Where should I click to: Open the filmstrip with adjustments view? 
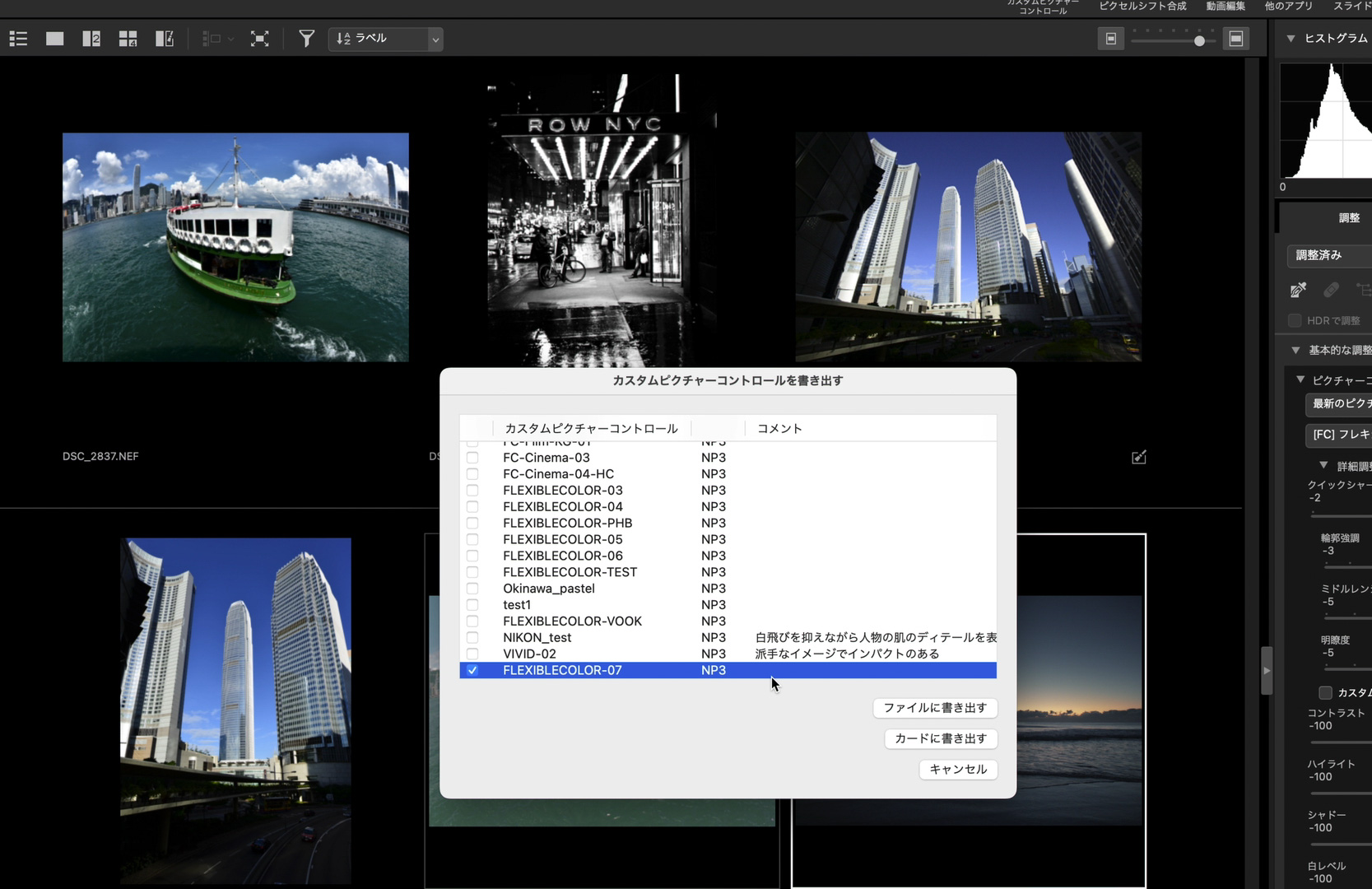pyautogui.click(x=164, y=38)
